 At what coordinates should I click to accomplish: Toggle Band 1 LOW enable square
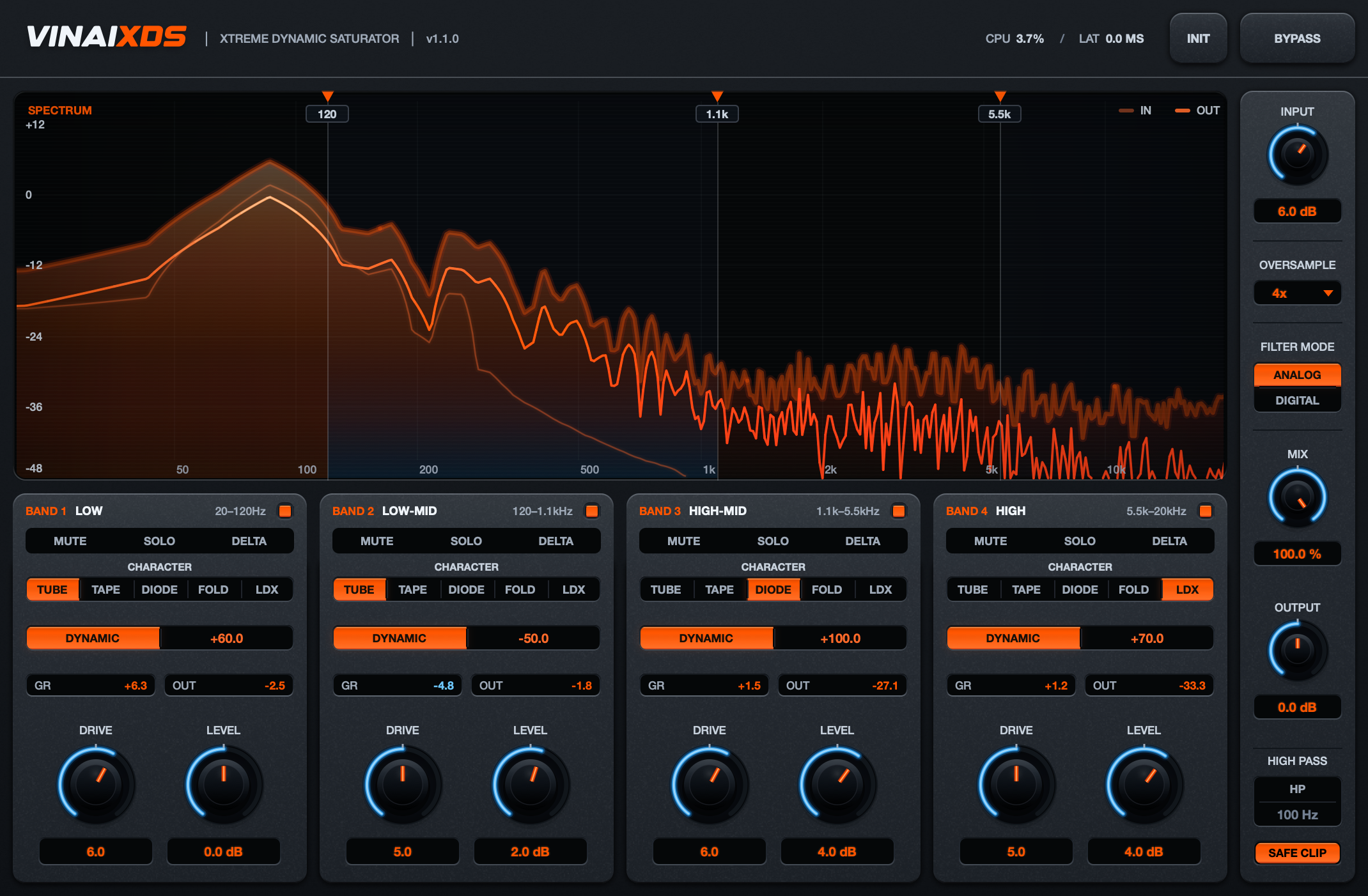(x=285, y=511)
